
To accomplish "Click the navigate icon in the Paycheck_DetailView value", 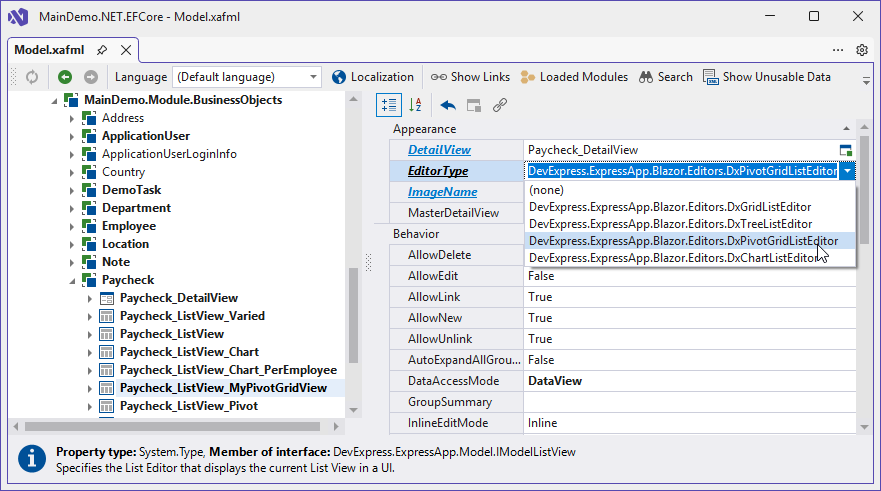I will tap(846, 150).
